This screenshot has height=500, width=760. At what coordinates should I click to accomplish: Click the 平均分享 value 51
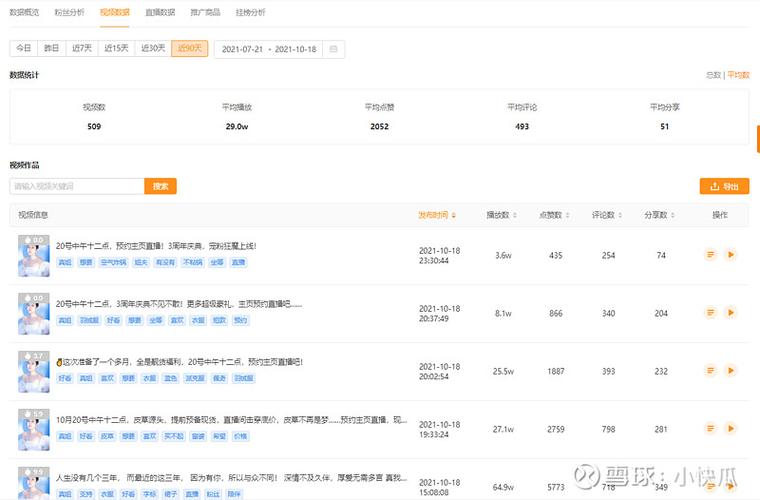coord(665,126)
